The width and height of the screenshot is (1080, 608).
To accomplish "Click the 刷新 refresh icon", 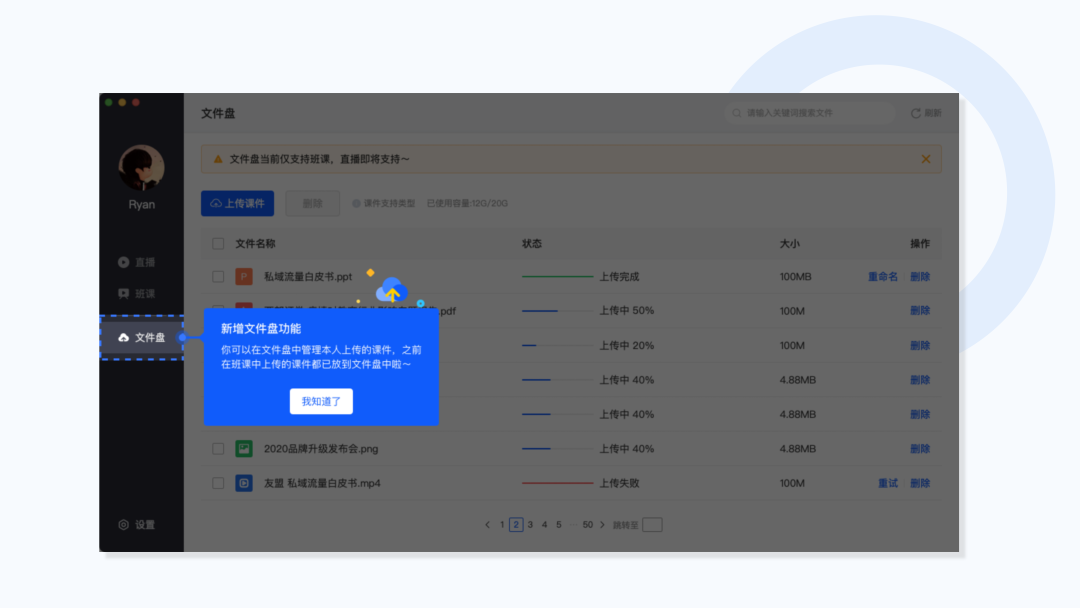I will pyautogui.click(x=915, y=113).
